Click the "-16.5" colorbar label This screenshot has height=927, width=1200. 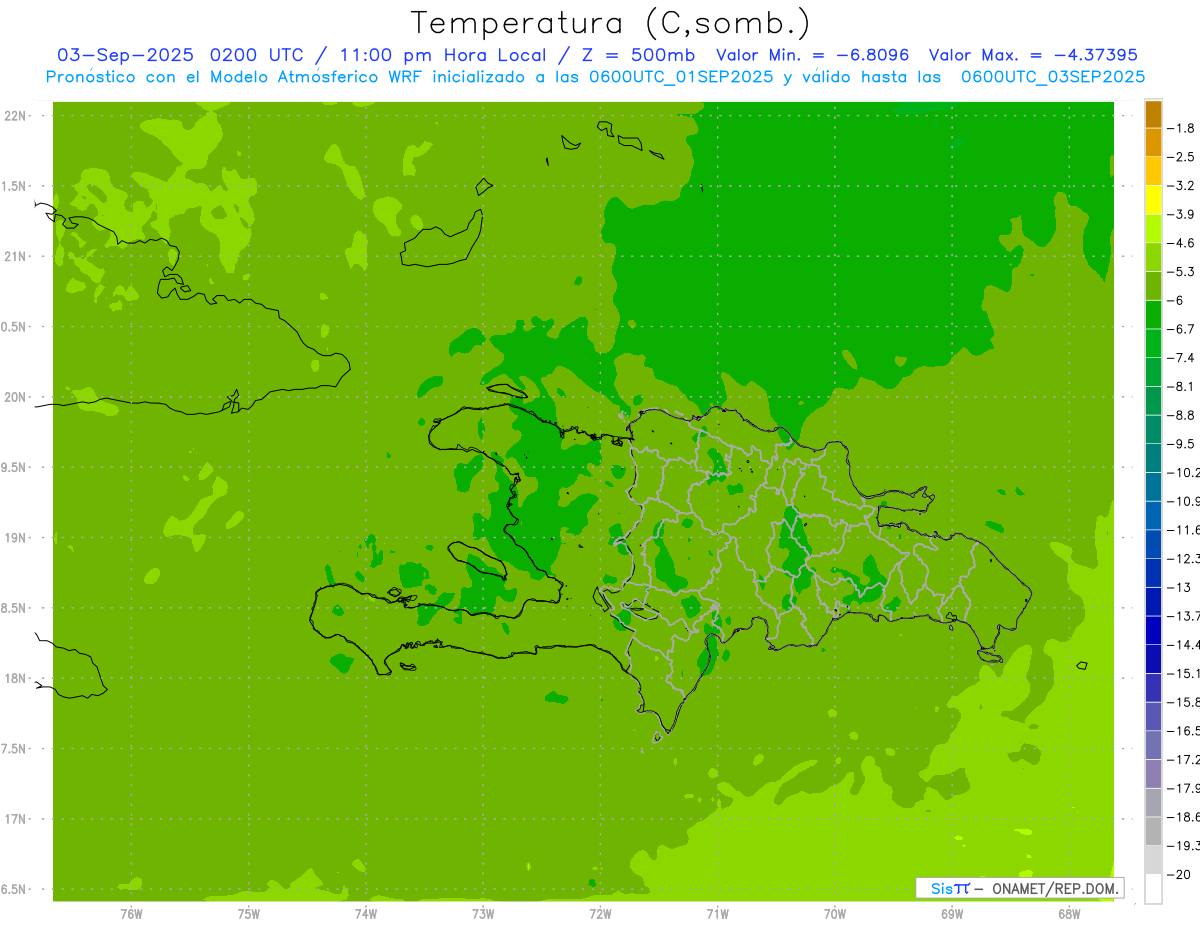[x=1184, y=731]
